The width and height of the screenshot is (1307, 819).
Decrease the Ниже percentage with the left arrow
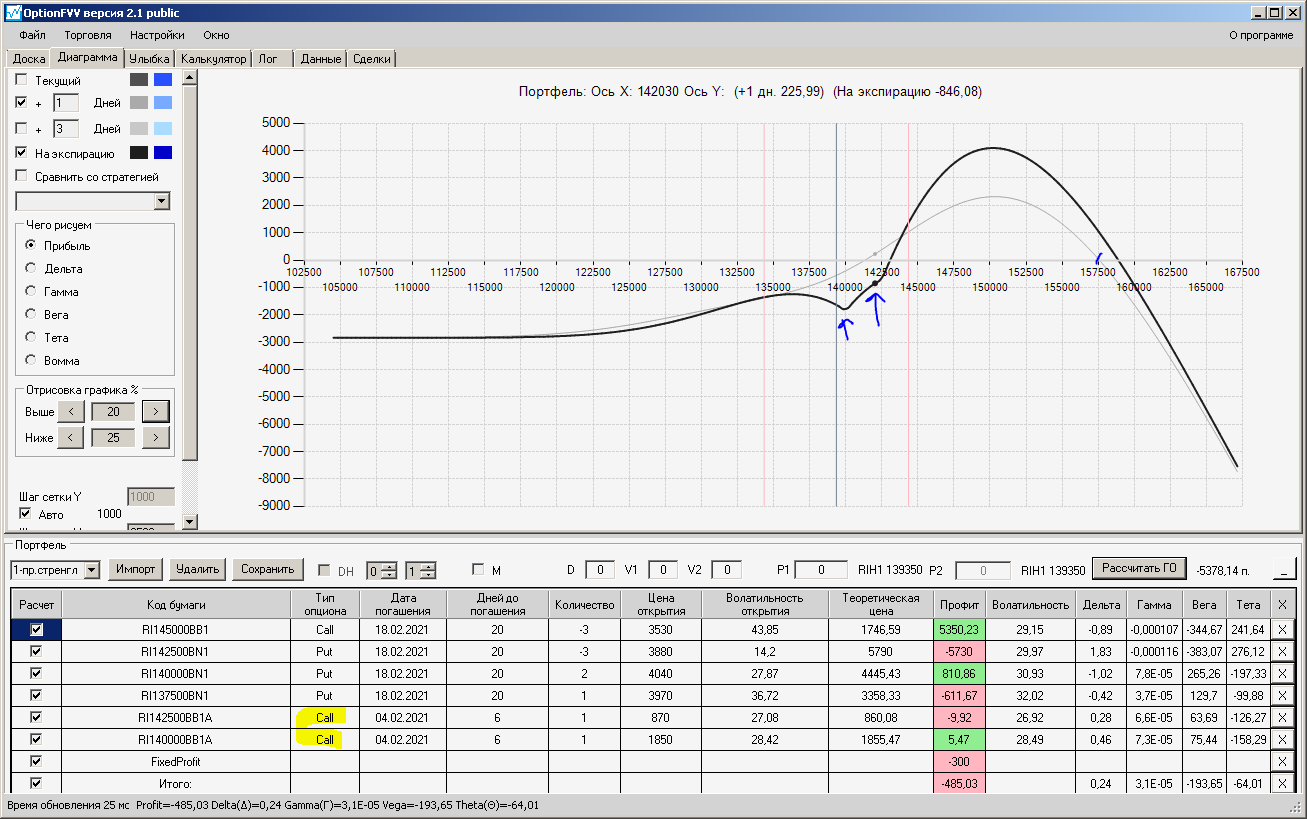click(x=71, y=437)
